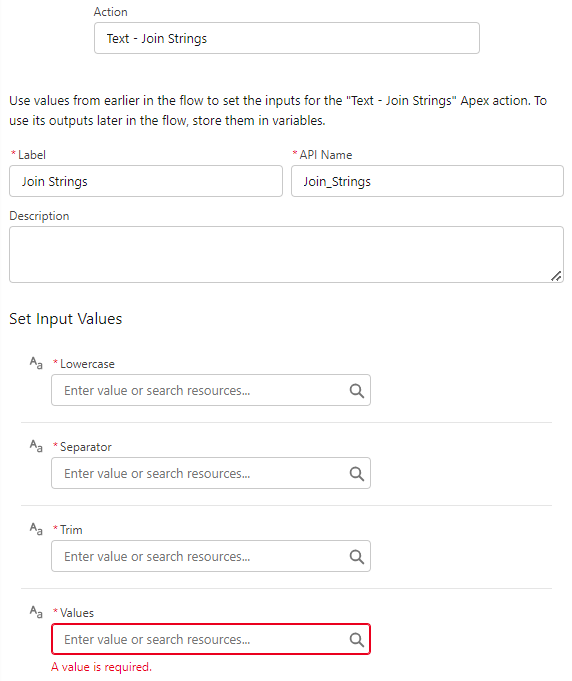Click the search icon in Values field

357,639
